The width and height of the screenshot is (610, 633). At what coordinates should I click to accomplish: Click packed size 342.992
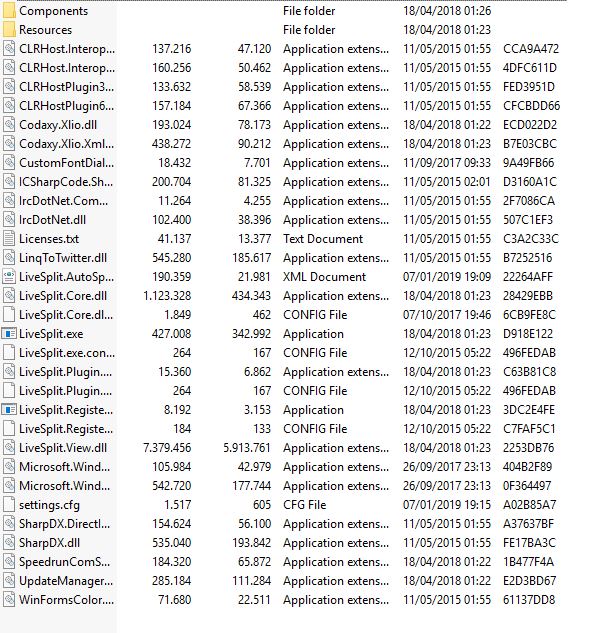[251, 334]
